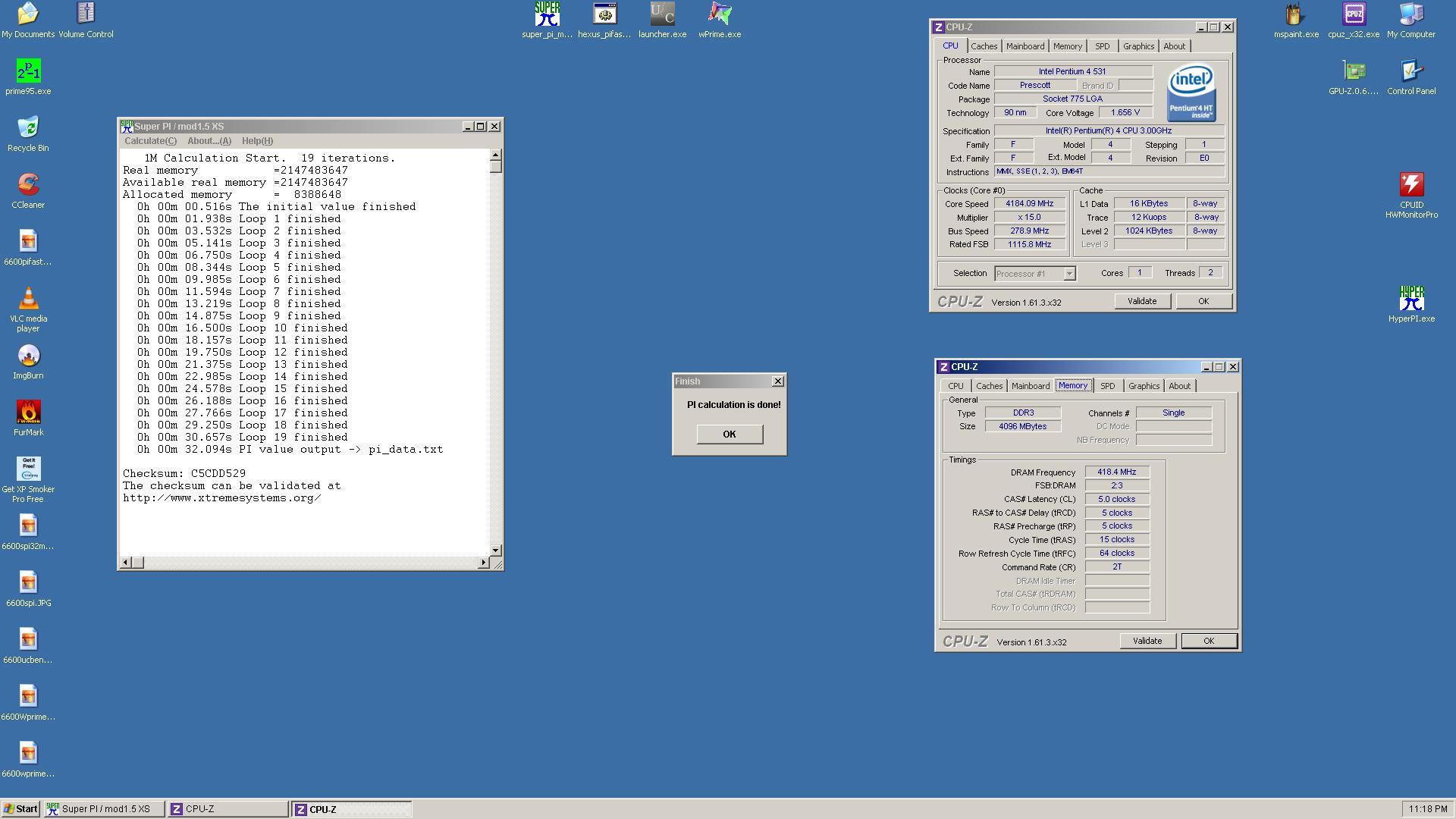Switch to Mainboard tab in upper CPU-Z

[1025, 46]
